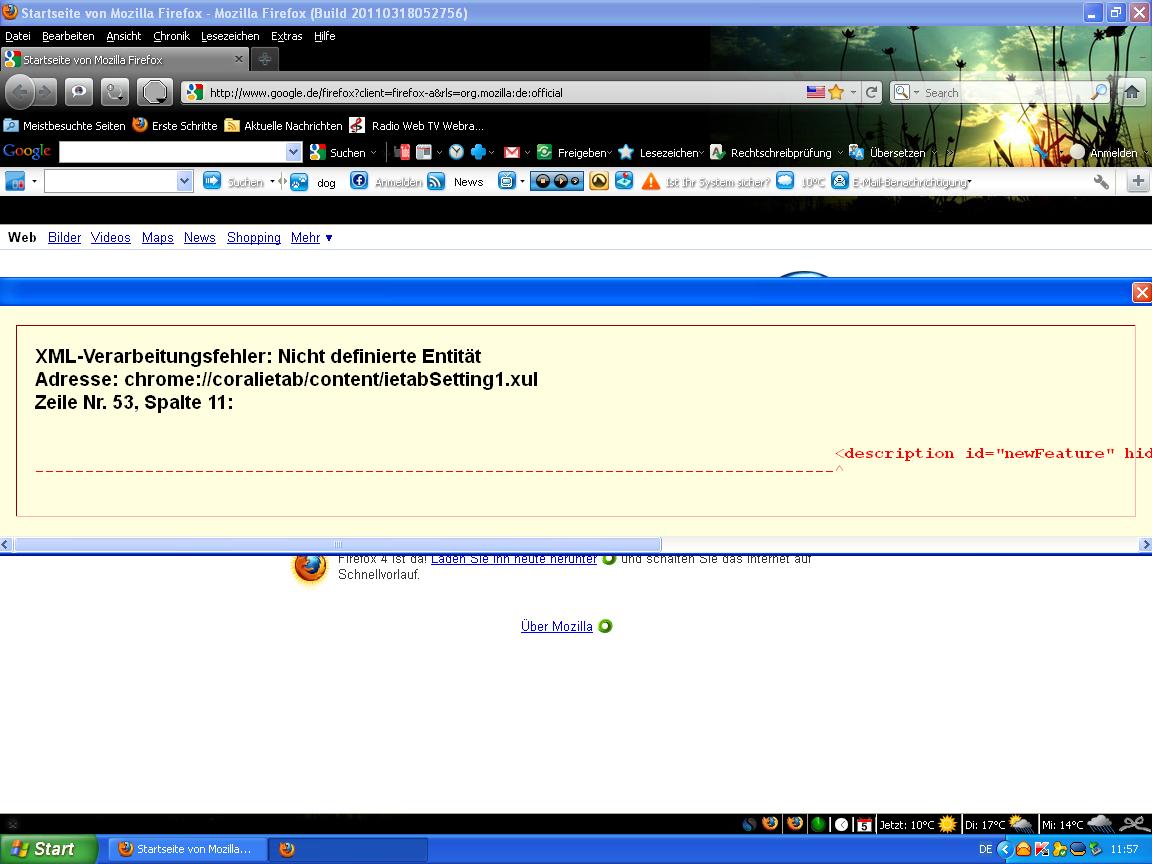Open the Ansicht menu
1152x864 pixels.
click(x=123, y=36)
